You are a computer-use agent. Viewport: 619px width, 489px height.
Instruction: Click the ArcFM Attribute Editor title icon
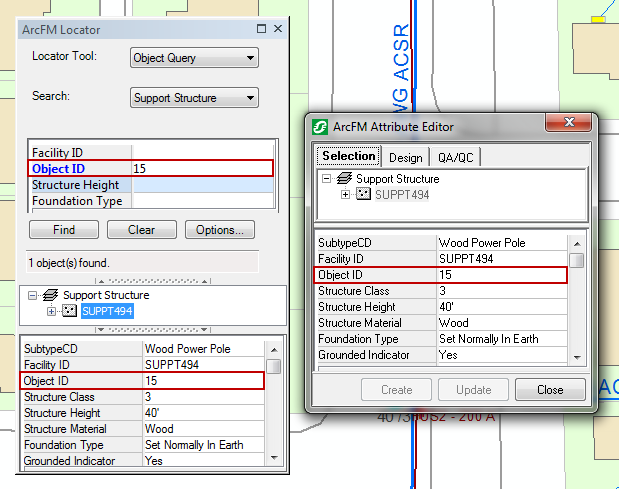[x=320, y=127]
